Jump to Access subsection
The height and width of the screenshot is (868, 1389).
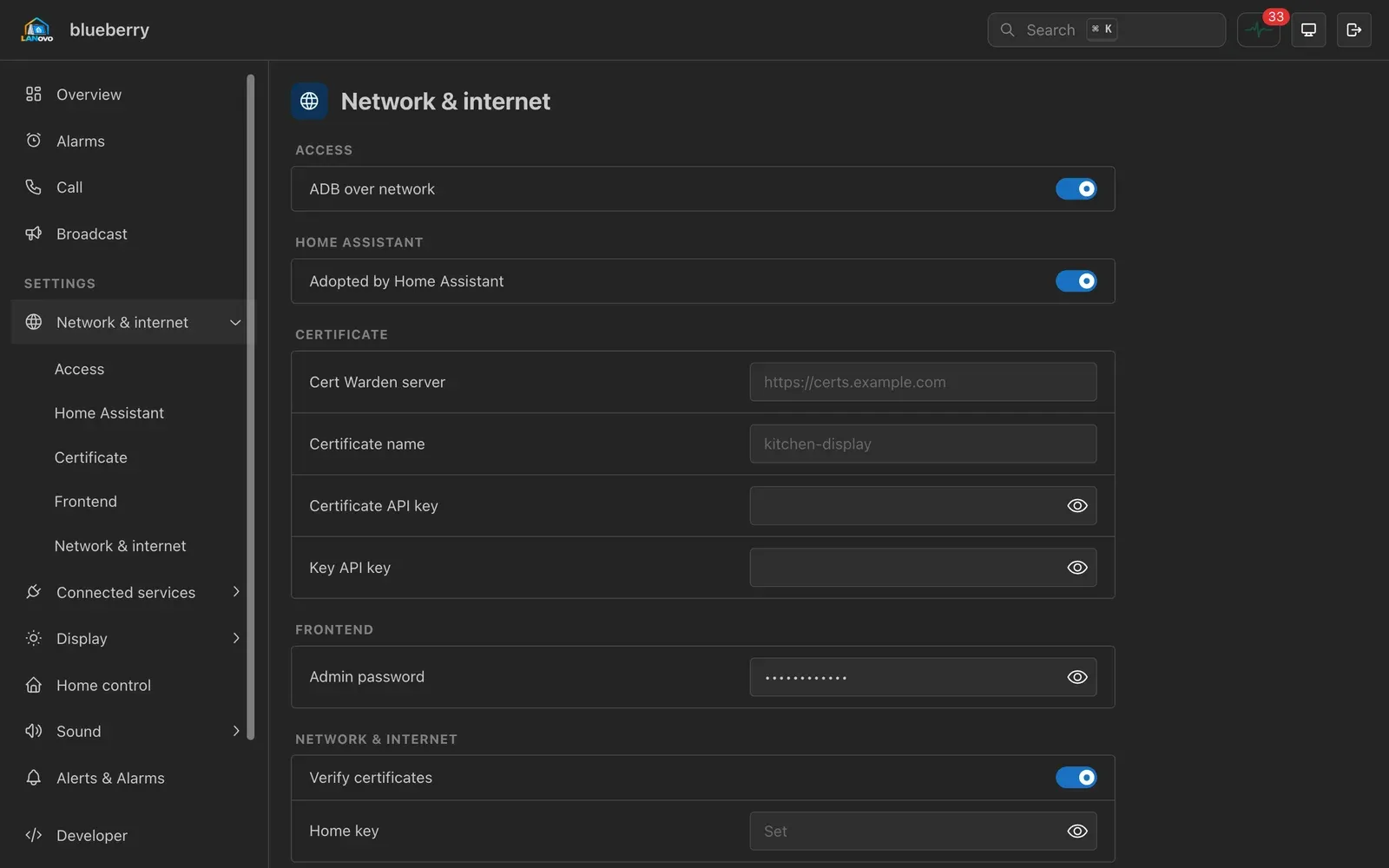click(79, 369)
